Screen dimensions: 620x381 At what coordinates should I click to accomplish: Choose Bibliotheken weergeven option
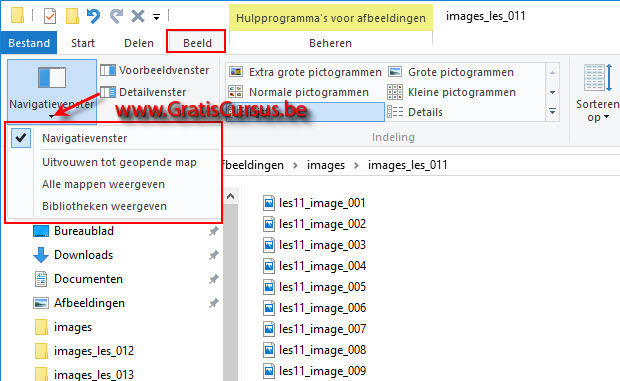coord(104,206)
